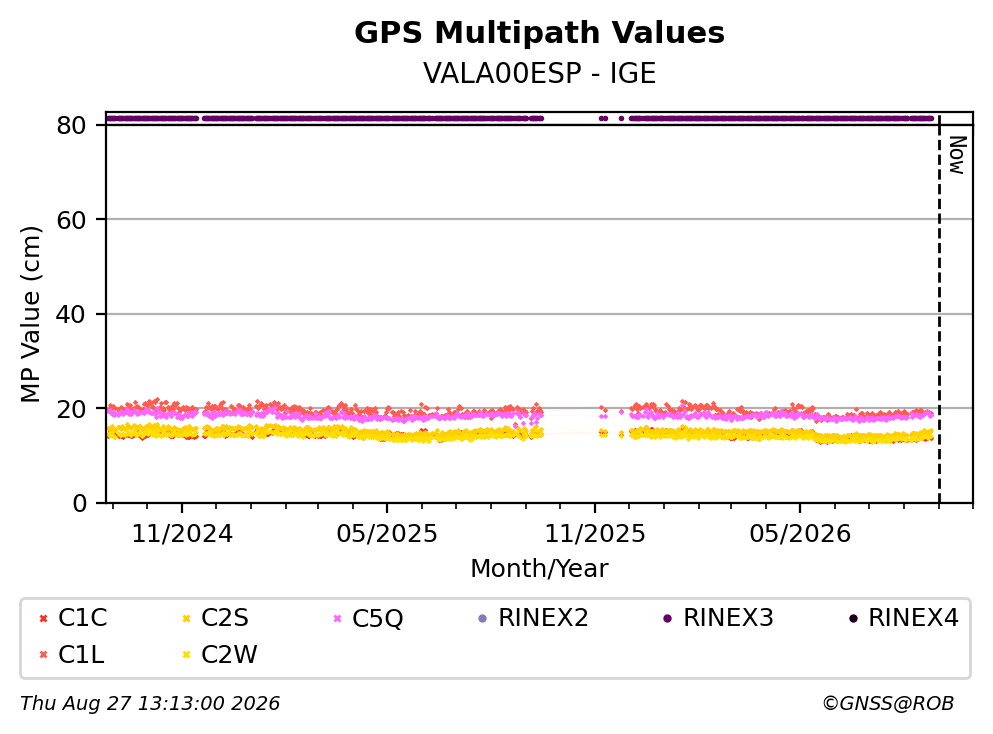Click the ©GNSS@ROB copyright text

point(888,704)
